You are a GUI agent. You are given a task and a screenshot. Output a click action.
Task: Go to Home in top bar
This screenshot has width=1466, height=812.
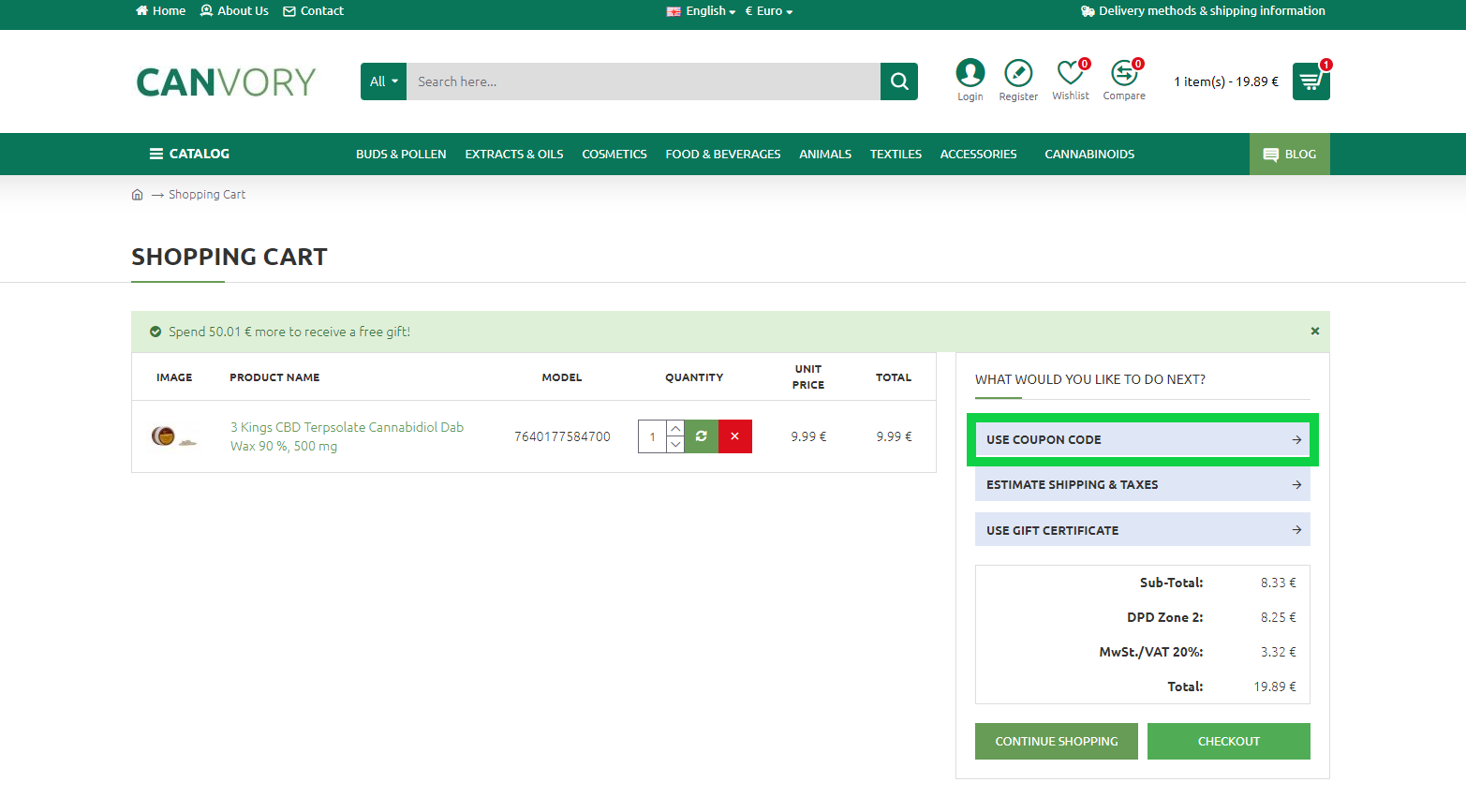(x=160, y=11)
